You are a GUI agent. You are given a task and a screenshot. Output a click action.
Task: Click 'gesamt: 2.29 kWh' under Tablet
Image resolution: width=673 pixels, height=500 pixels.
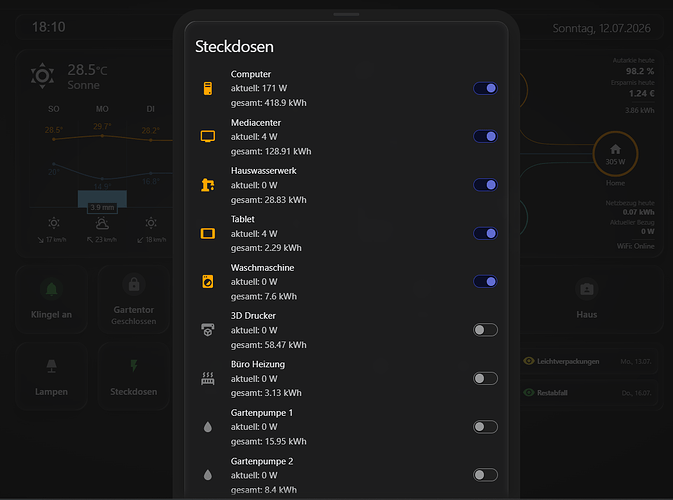(266, 248)
